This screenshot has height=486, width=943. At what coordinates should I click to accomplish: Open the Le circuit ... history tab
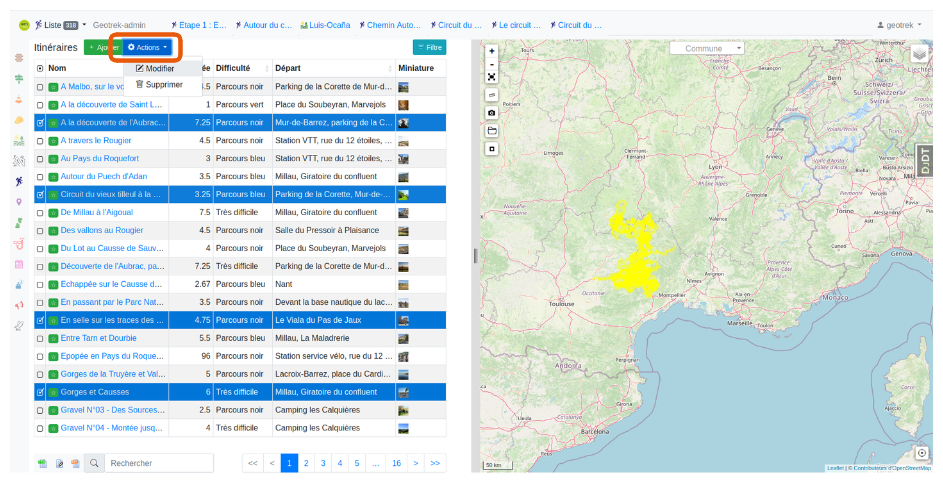click(515, 25)
